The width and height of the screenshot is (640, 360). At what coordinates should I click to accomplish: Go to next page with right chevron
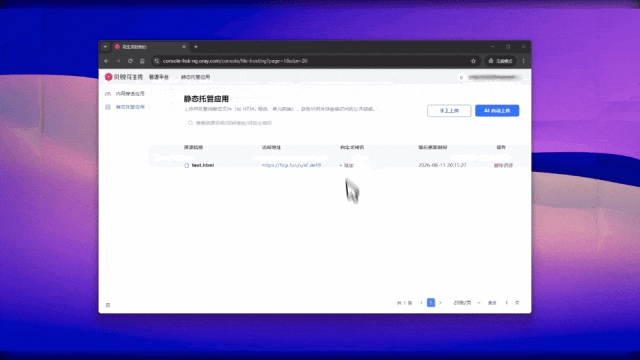(440, 303)
